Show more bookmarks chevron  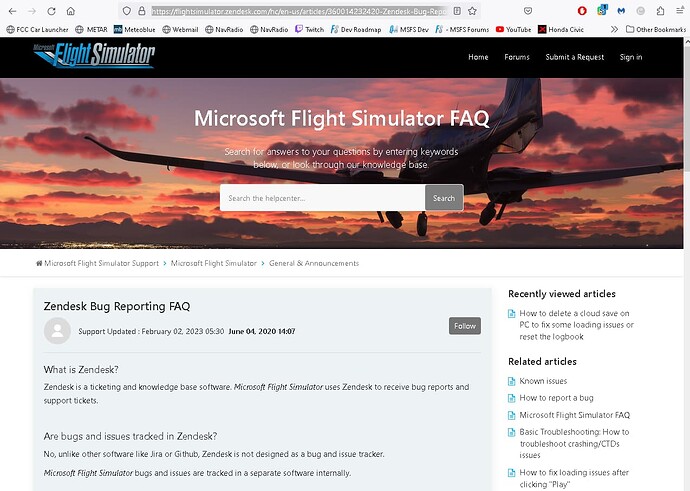pyautogui.click(x=614, y=29)
